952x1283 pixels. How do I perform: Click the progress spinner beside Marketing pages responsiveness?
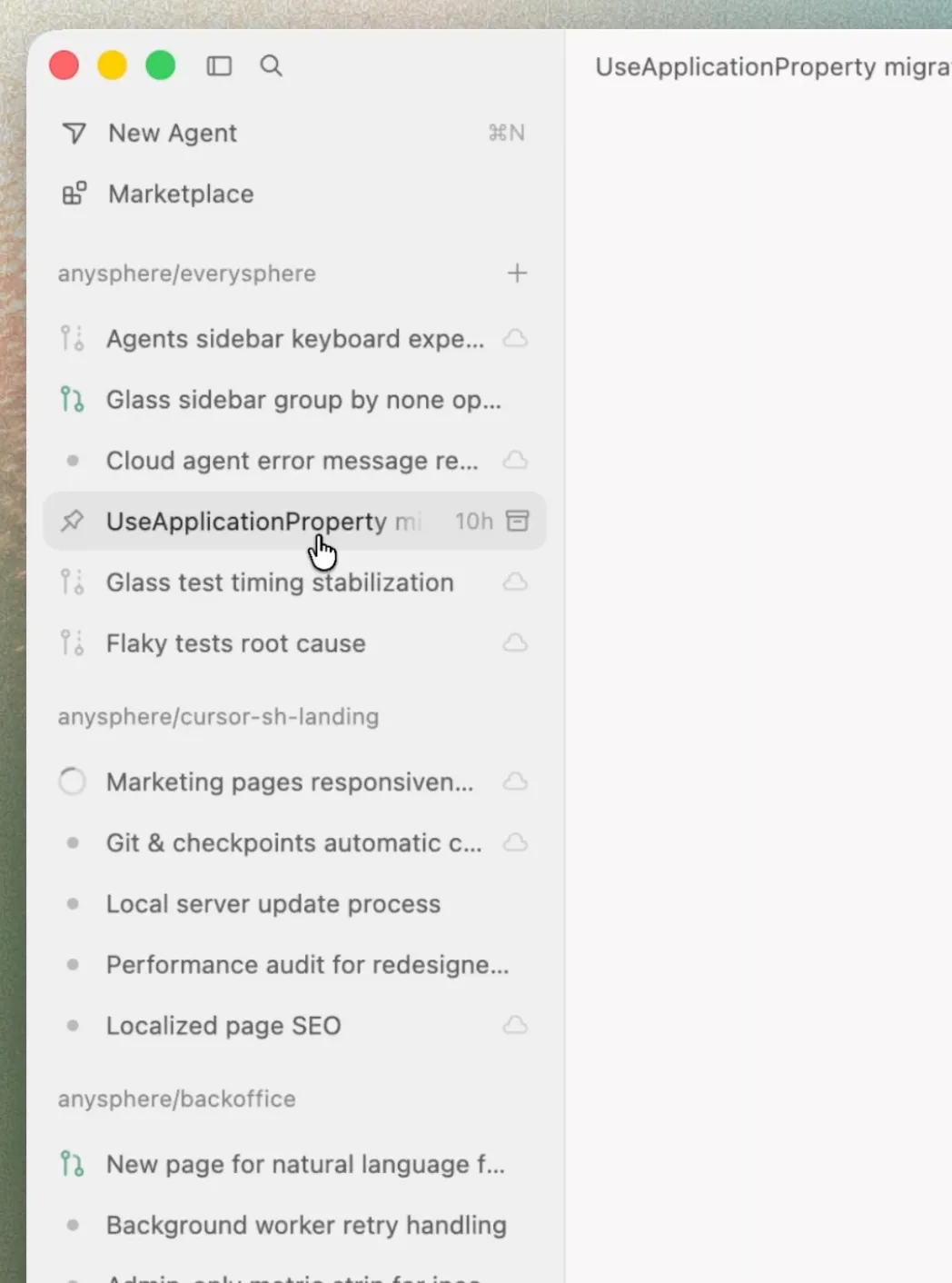pos(72,781)
